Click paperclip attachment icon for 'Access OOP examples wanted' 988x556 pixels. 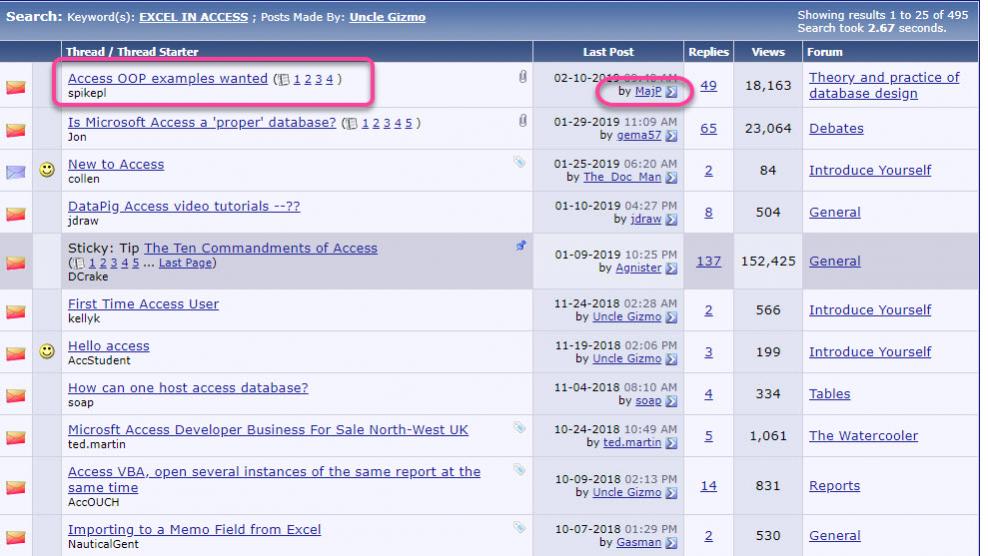point(522,77)
